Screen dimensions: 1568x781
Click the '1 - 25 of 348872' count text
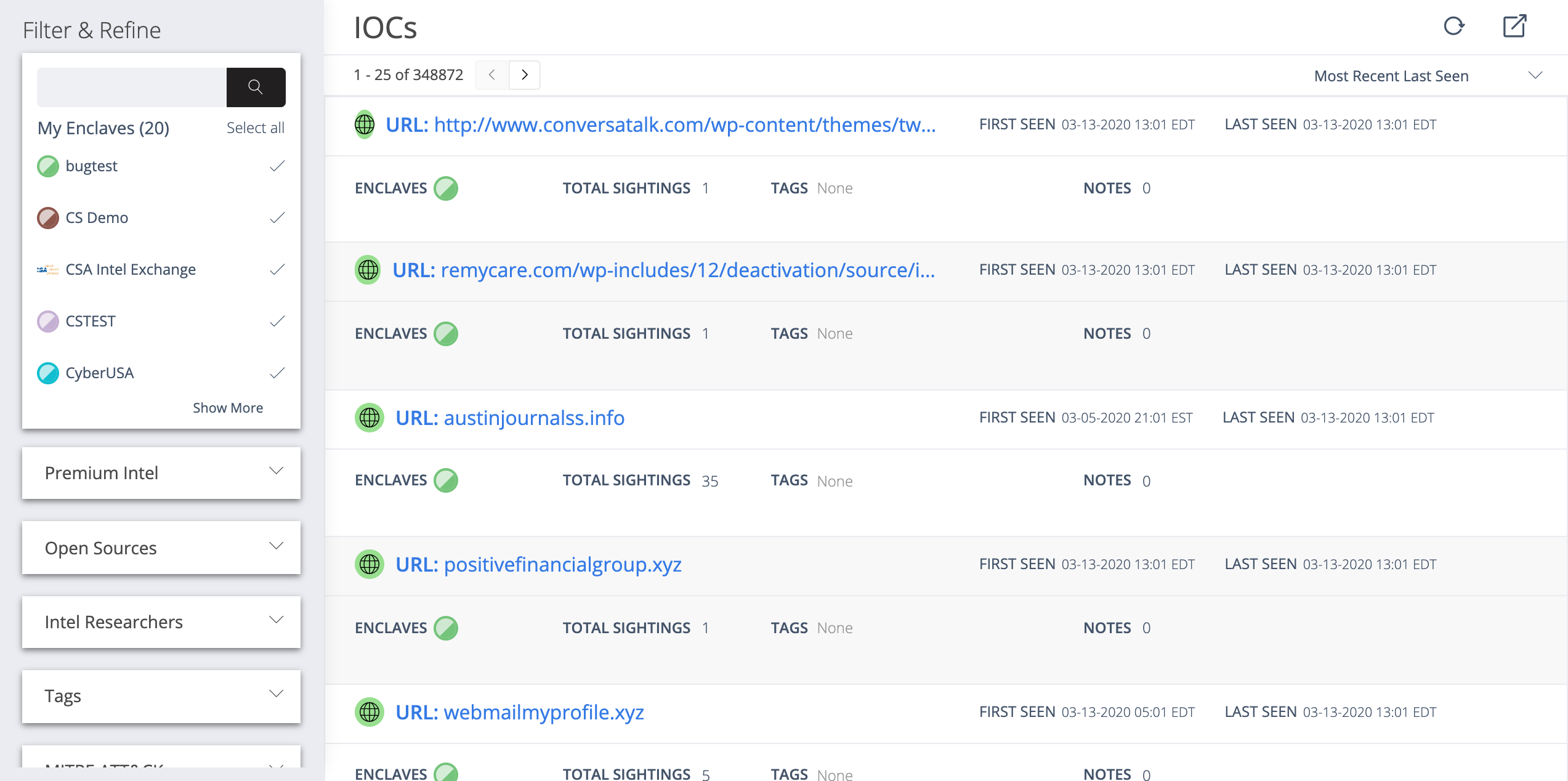point(408,75)
